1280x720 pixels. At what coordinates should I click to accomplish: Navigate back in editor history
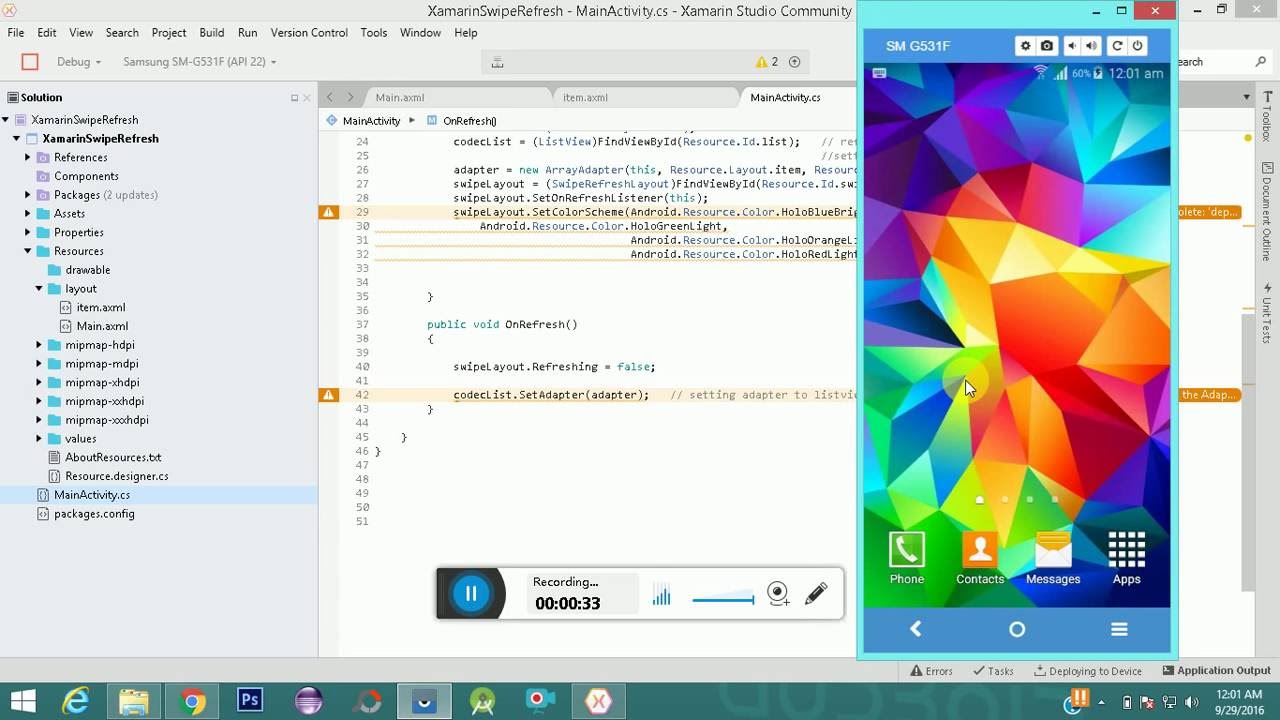[x=330, y=98]
